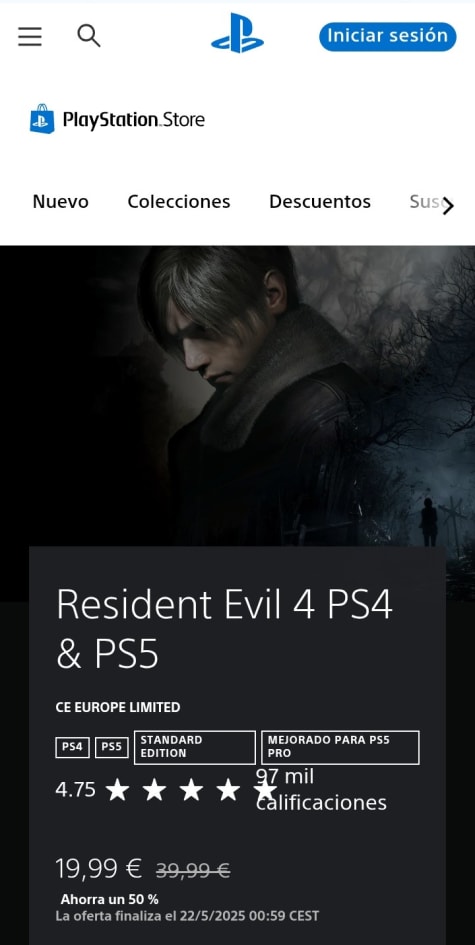Screen dimensions: 475x945
Task: Click the Iniciar sesión button
Action: [388, 36]
